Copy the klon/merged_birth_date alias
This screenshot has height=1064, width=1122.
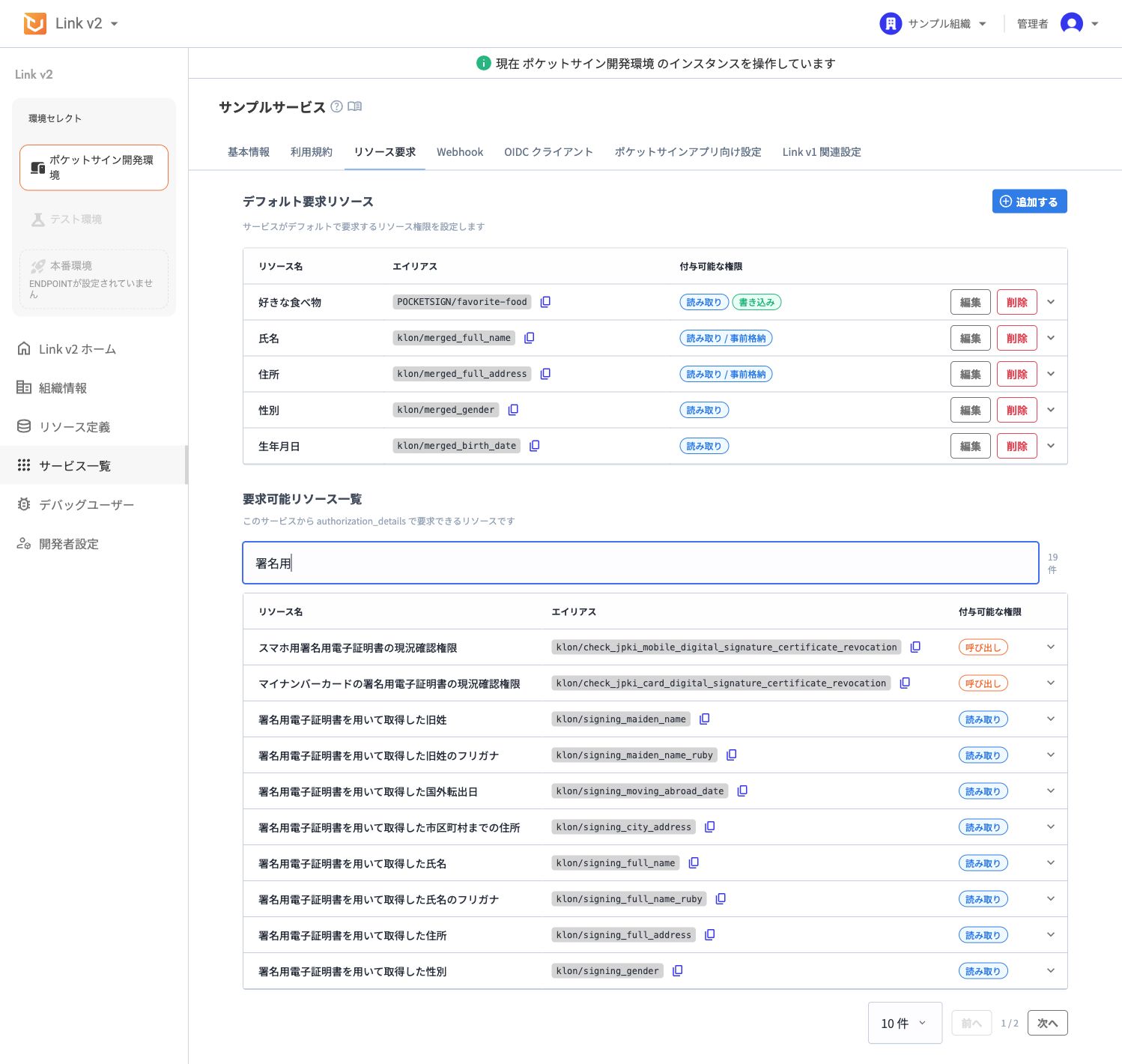click(534, 446)
